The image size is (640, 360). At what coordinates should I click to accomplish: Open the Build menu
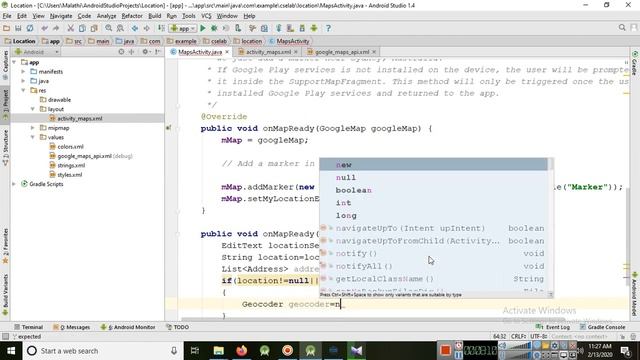point(154,16)
